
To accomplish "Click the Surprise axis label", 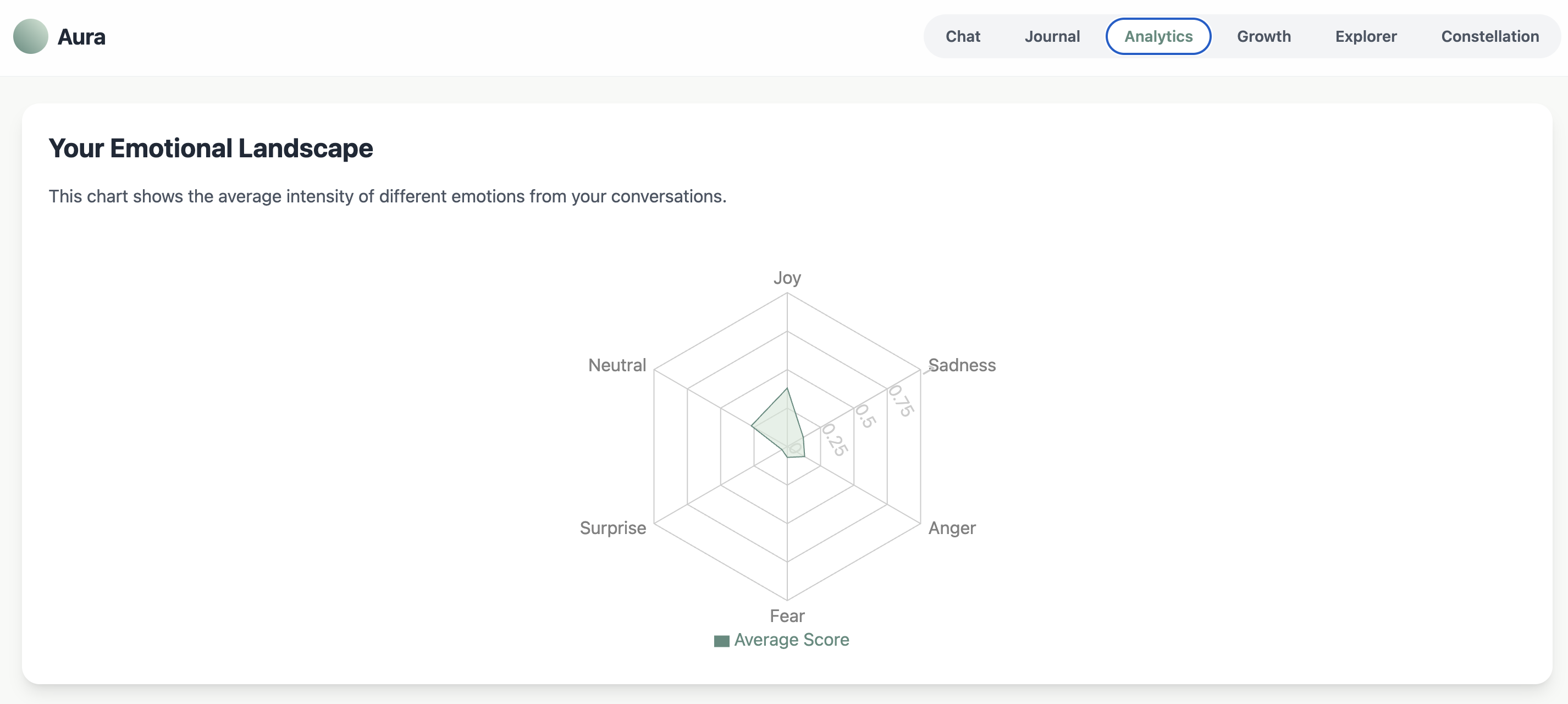I will point(612,528).
